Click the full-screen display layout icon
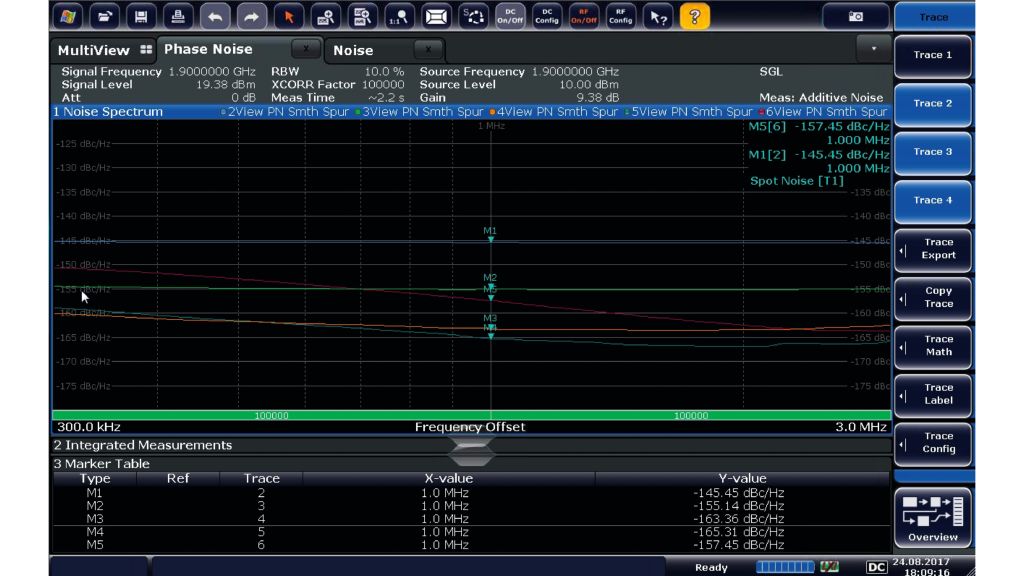 (436, 16)
